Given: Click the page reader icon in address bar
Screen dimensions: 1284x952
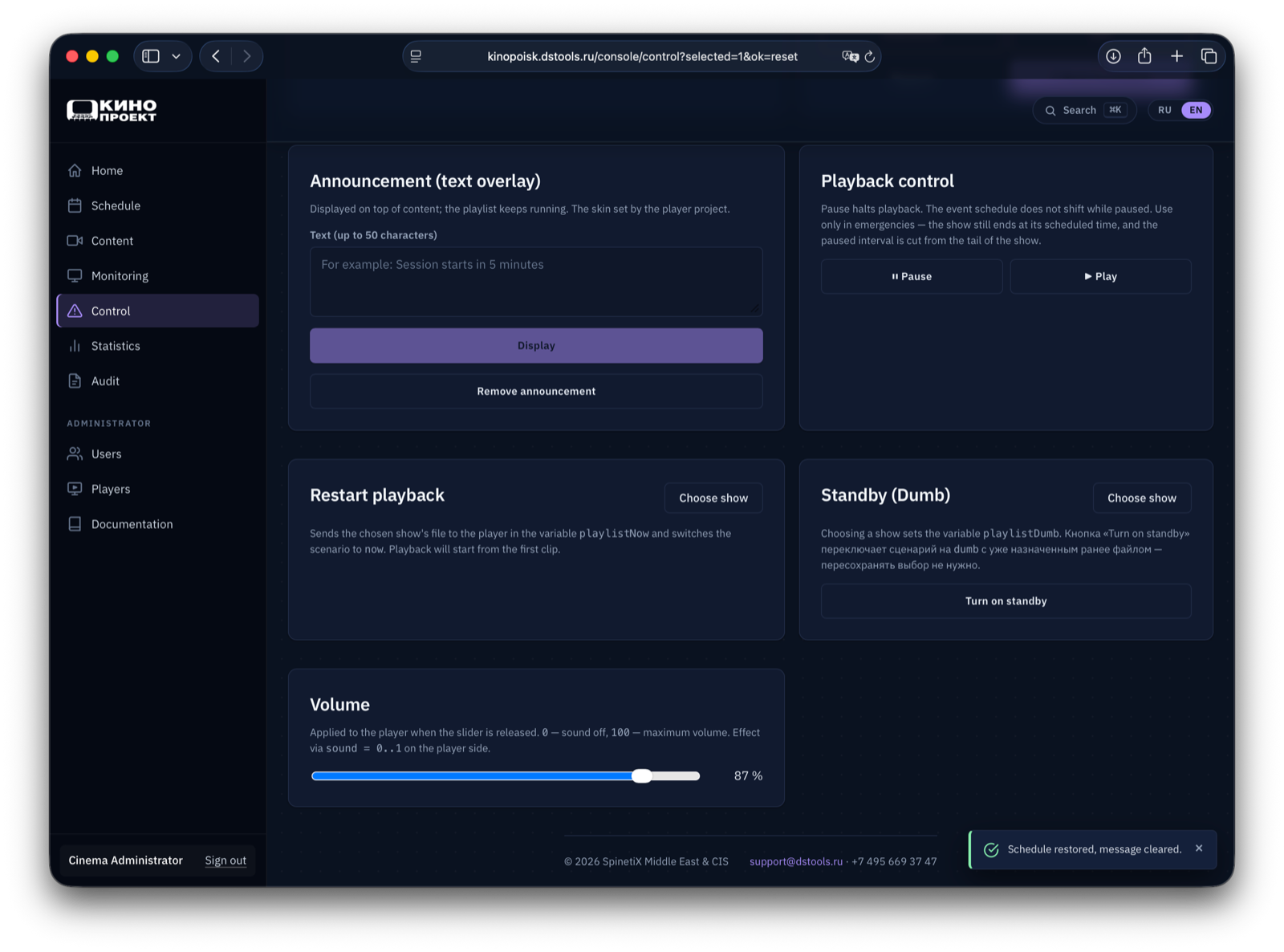Looking at the screenshot, I should click(416, 56).
